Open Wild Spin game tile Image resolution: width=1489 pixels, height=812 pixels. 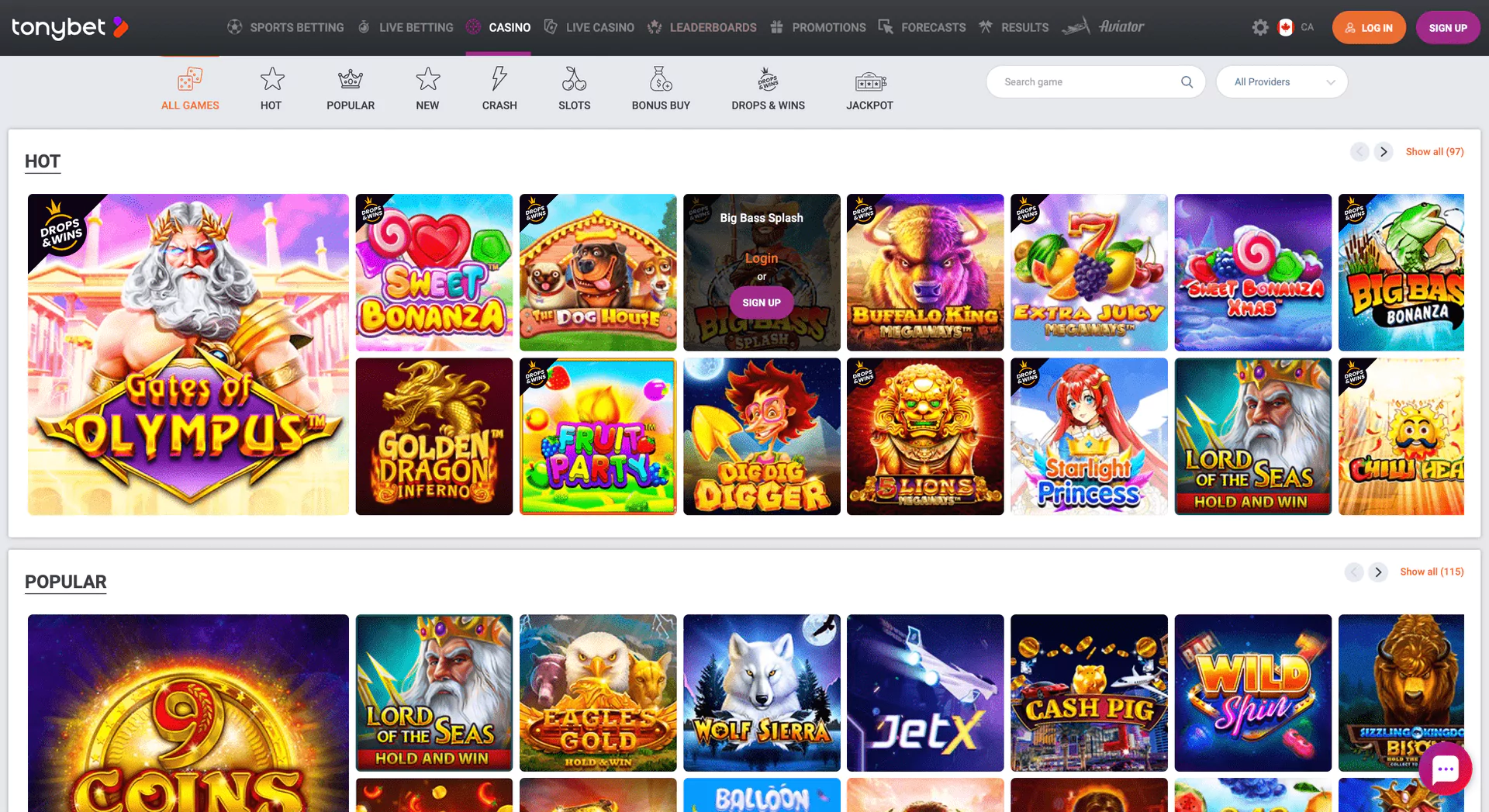point(1253,693)
